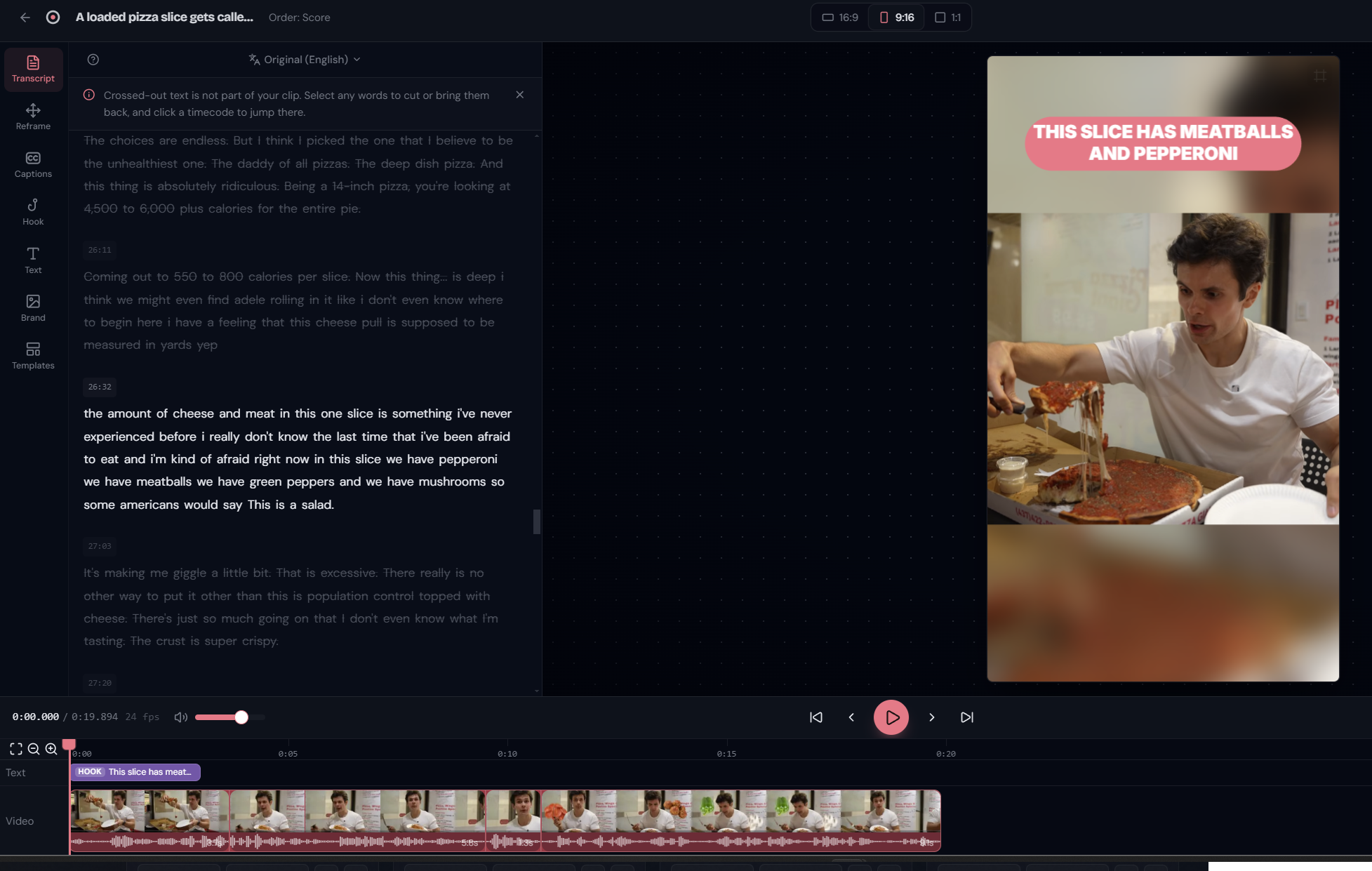
Task: Open the Templates panel
Action: point(33,356)
